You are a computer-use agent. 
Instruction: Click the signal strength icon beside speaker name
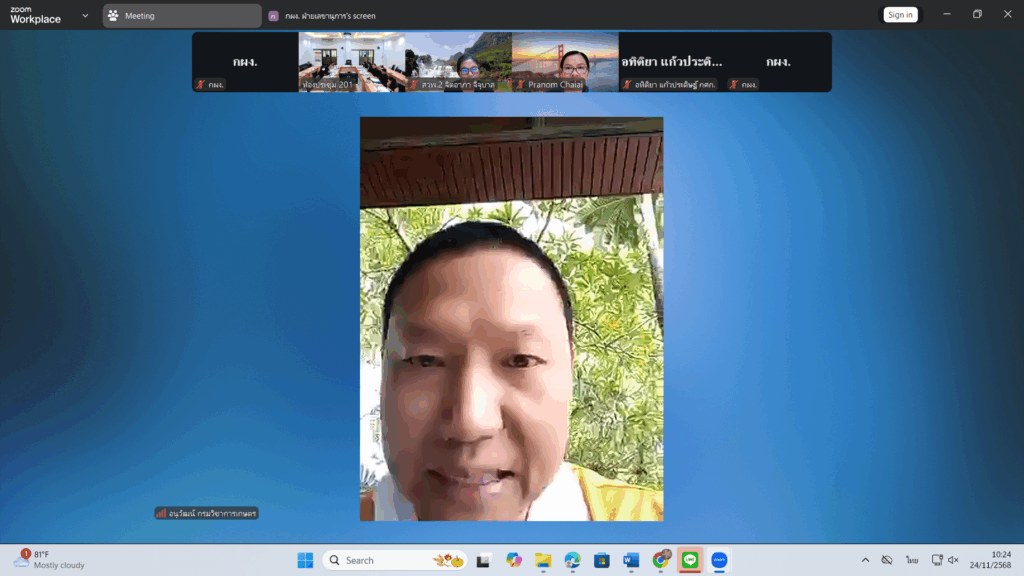click(161, 513)
